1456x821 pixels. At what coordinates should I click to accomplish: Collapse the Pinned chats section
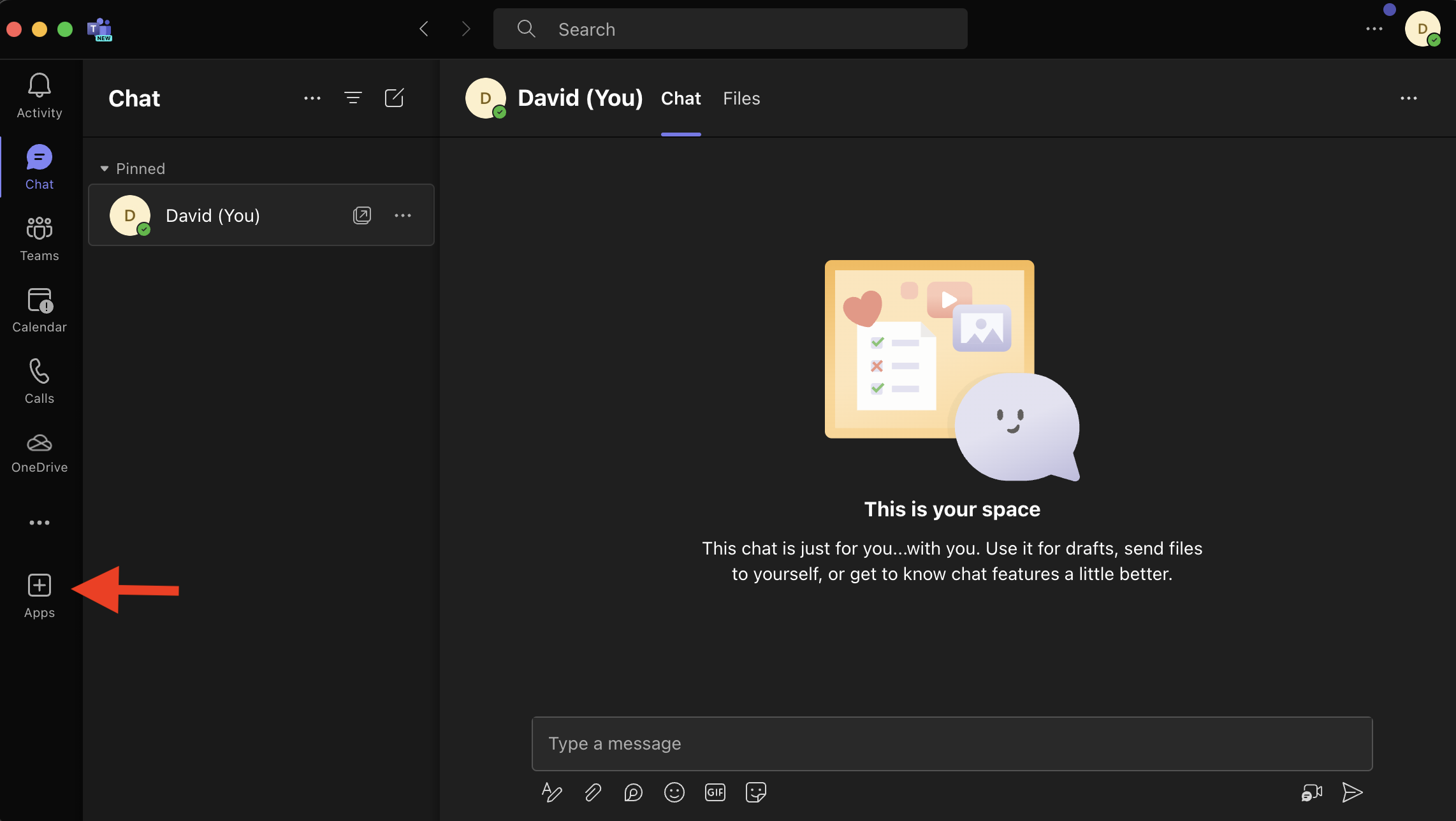coord(105,169)
